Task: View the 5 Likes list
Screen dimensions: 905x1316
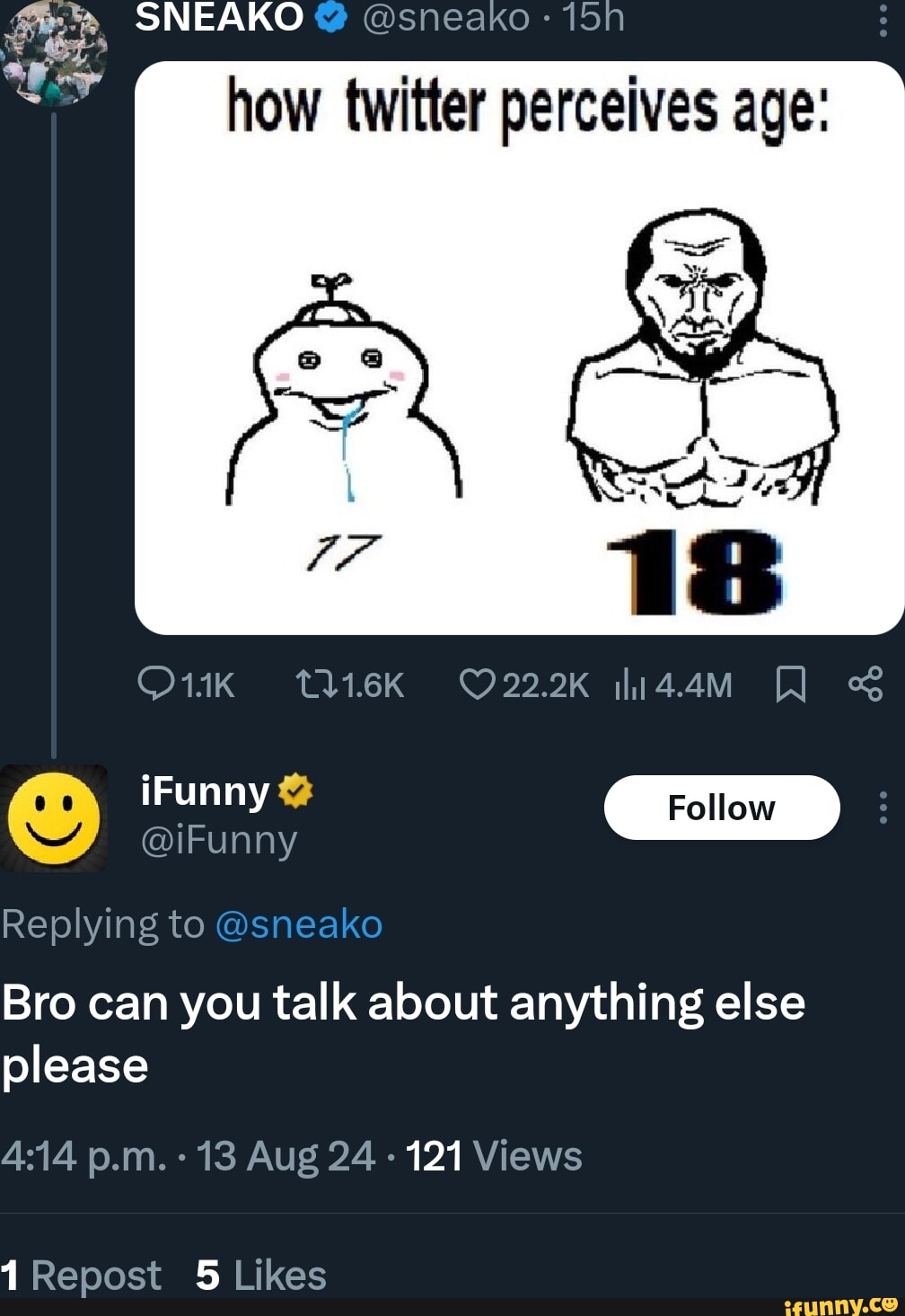Action: 261,1276
